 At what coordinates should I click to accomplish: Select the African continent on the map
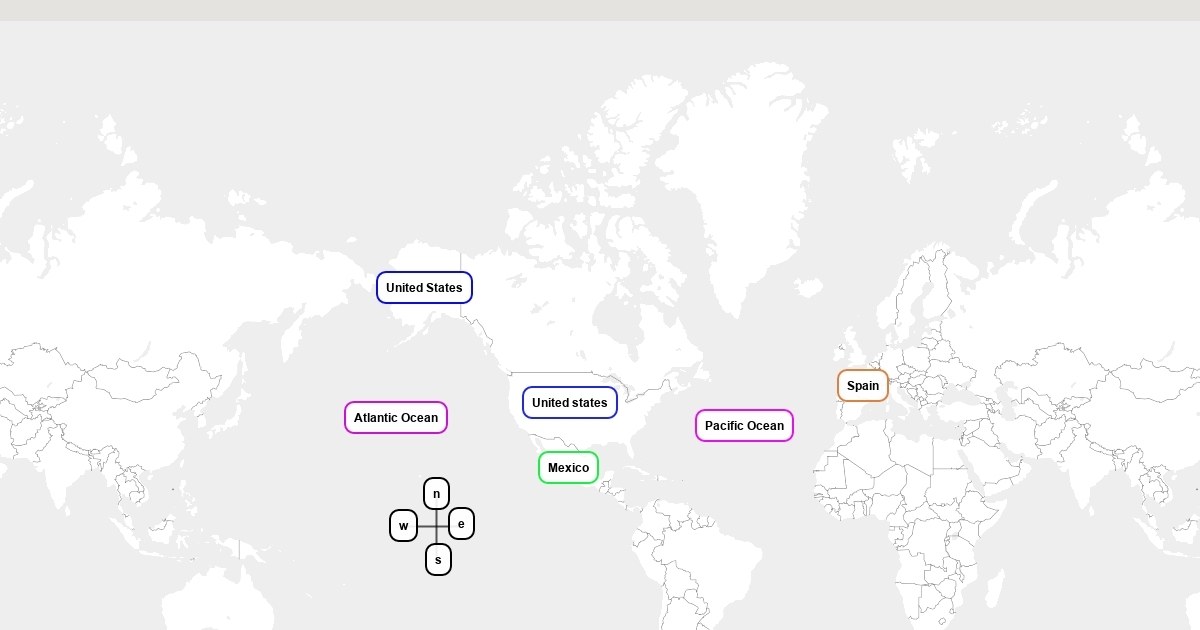tap(900, 500)
